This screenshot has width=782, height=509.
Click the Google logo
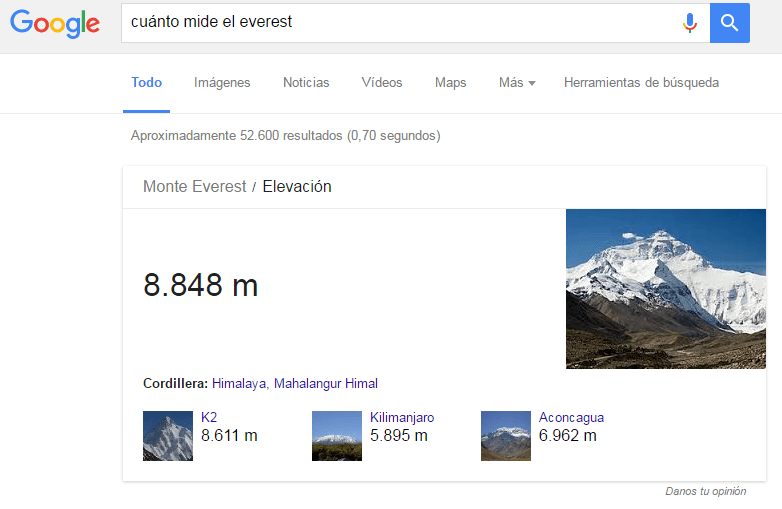pos(55,23)
